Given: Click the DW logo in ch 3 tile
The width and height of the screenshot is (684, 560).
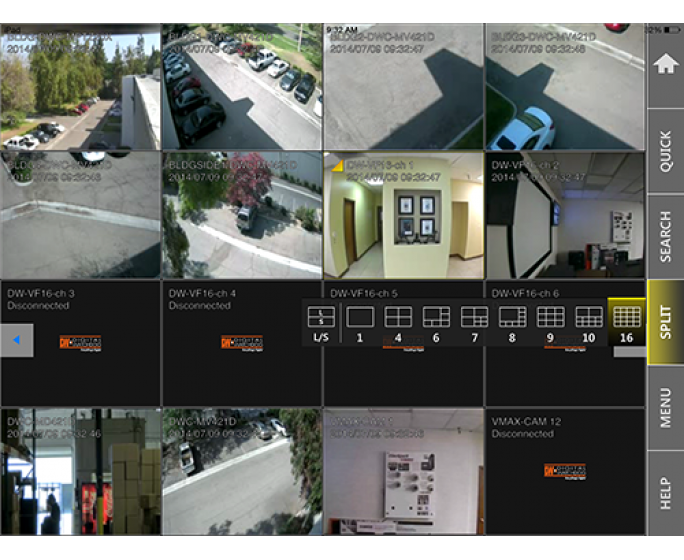Looking at the screenshot, I should tap(80, 343).
